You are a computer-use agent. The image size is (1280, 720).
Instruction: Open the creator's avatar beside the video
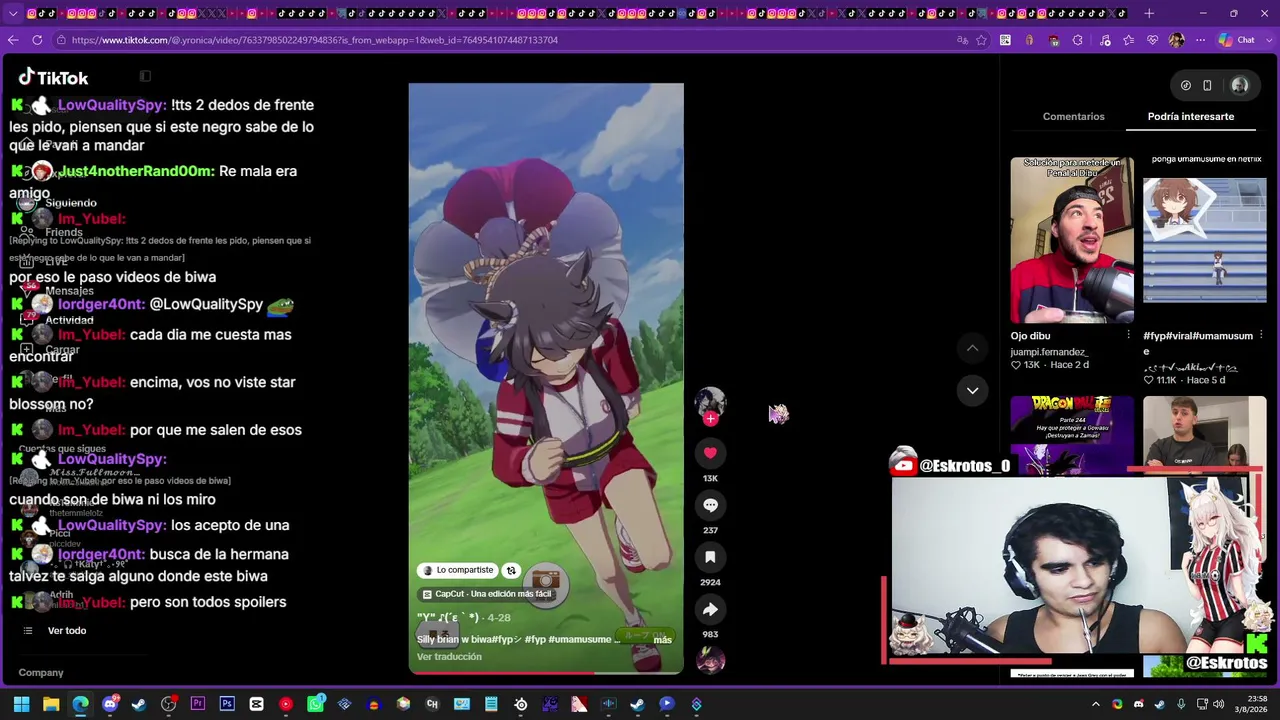coord(710,402)
